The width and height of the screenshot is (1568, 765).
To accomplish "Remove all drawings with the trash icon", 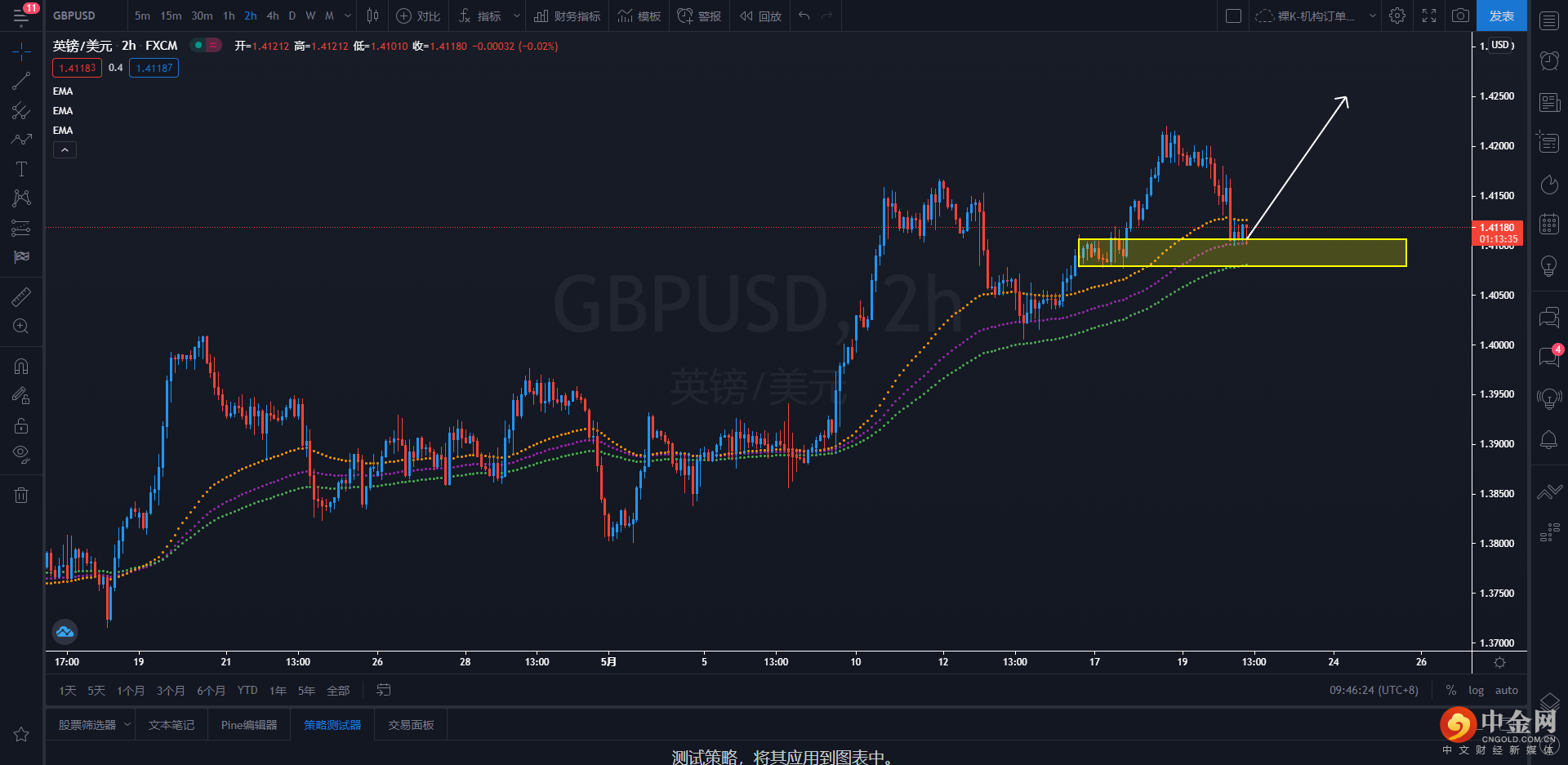I will point(21,495).
